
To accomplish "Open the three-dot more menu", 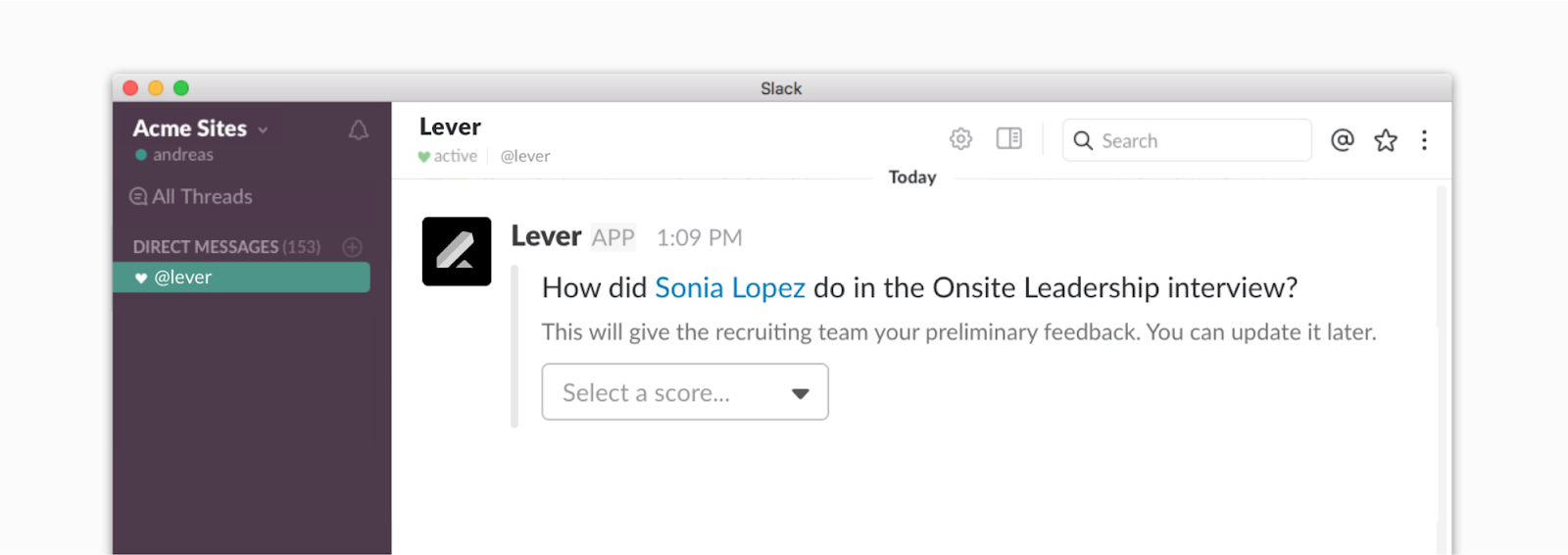I will [1424, 140].
